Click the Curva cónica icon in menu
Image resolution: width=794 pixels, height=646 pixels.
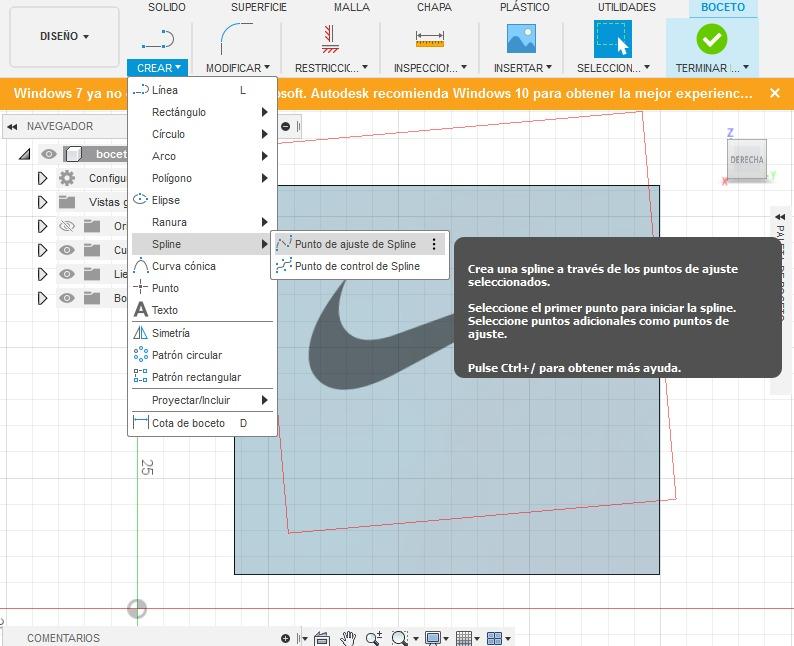tap(141, 266)
